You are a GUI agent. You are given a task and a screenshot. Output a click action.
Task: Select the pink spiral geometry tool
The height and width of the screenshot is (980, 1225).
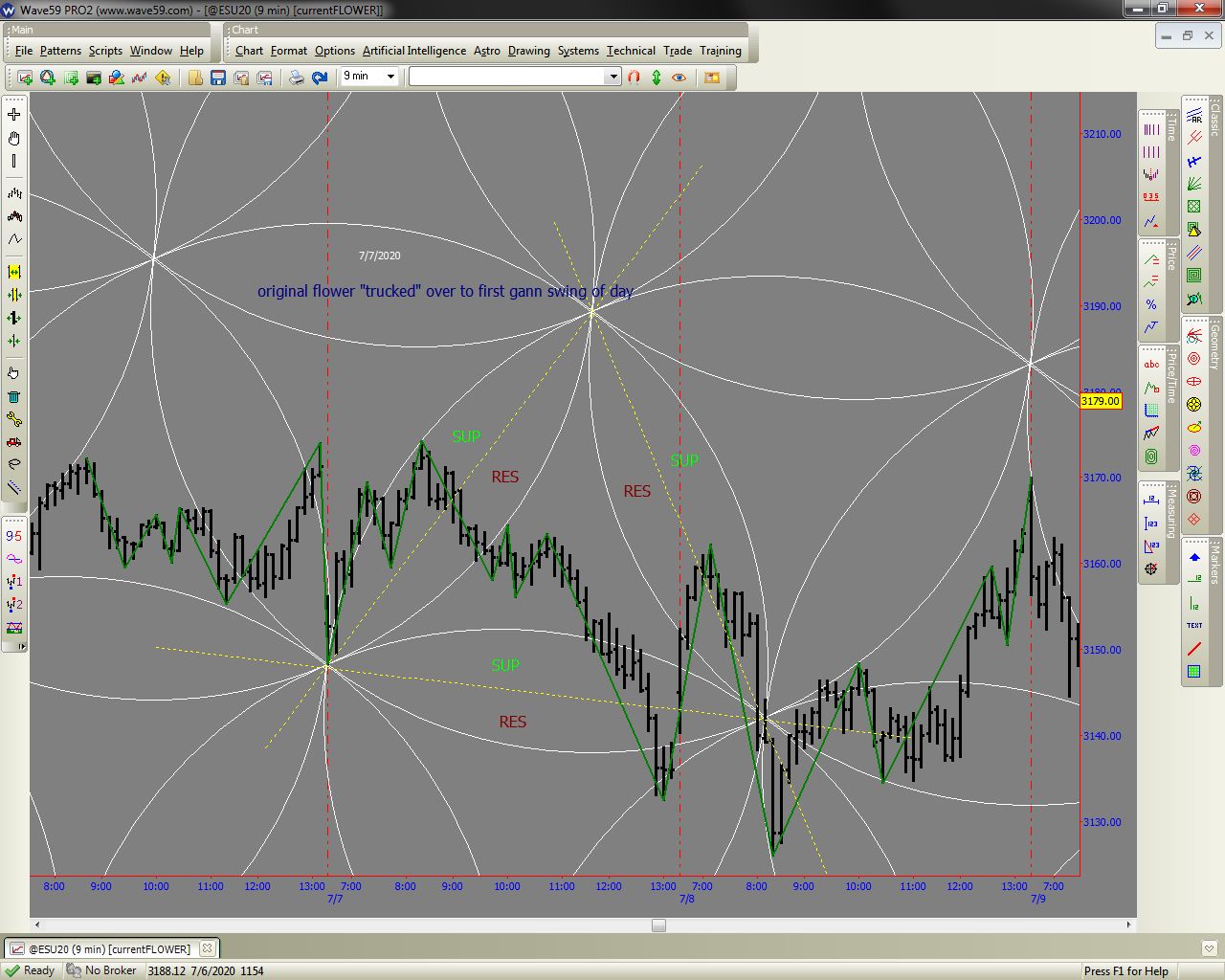tap(1194, 451)
